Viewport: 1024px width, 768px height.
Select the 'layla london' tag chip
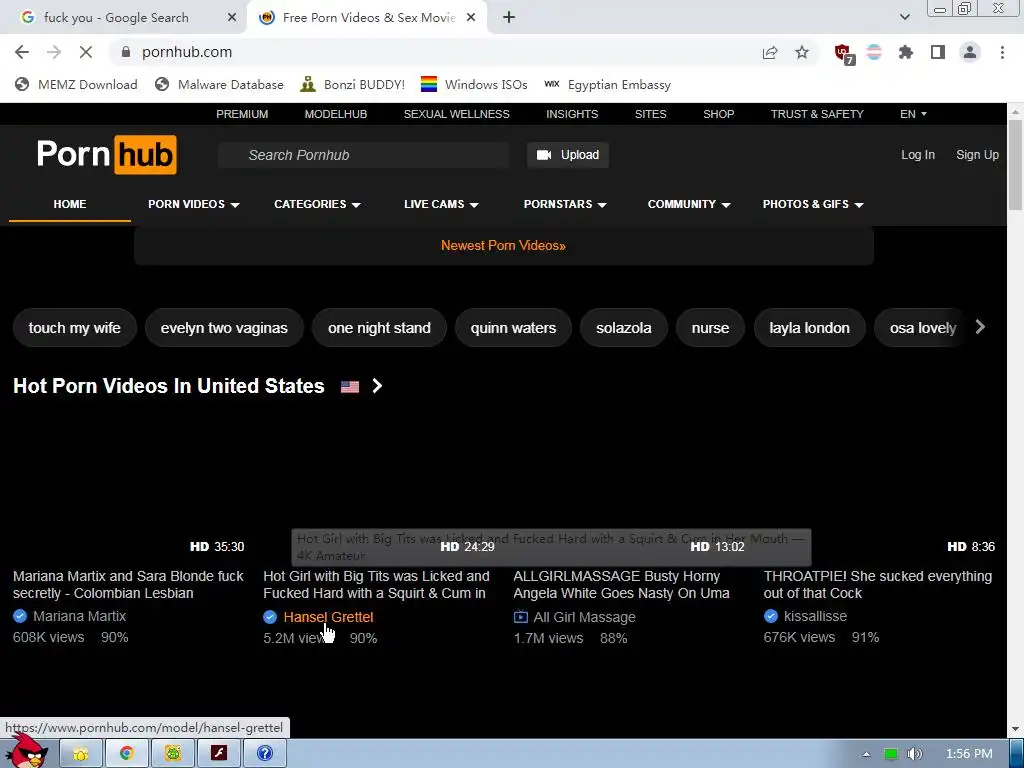point(810,328)
